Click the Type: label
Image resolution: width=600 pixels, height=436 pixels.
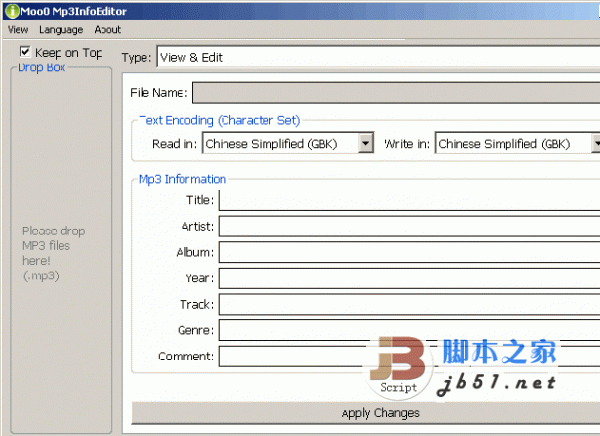click(x=136, y=58)
